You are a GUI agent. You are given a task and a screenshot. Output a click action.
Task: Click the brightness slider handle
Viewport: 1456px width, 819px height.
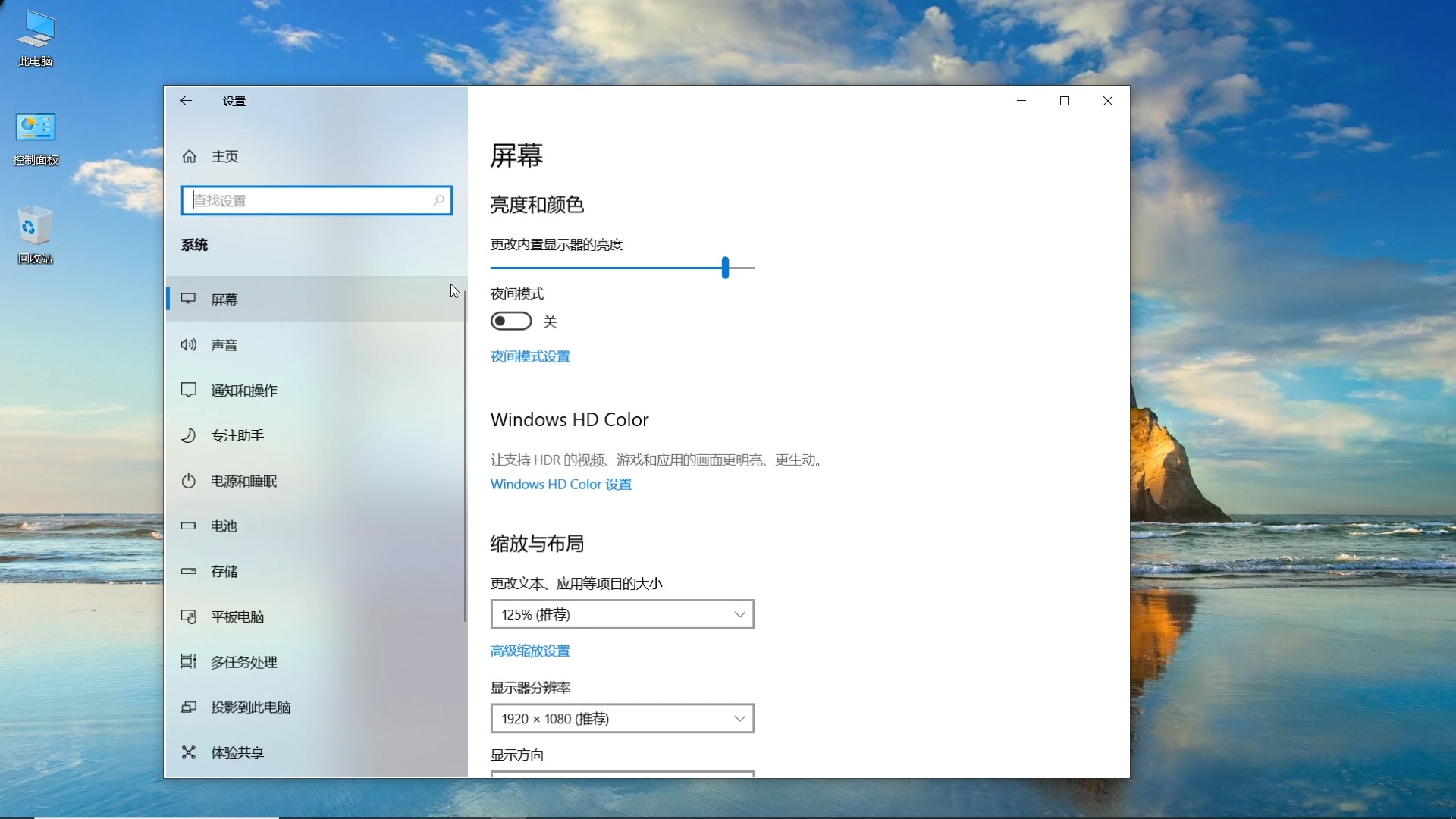[726, 267]
